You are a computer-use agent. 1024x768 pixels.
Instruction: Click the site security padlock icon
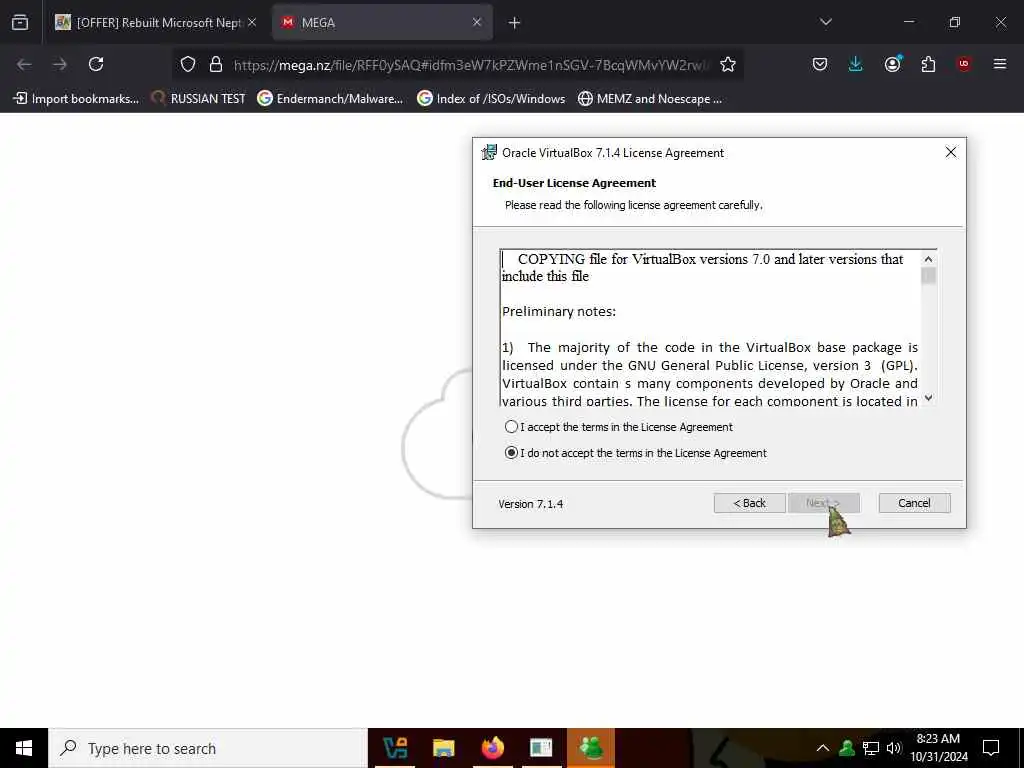[216, 64]
